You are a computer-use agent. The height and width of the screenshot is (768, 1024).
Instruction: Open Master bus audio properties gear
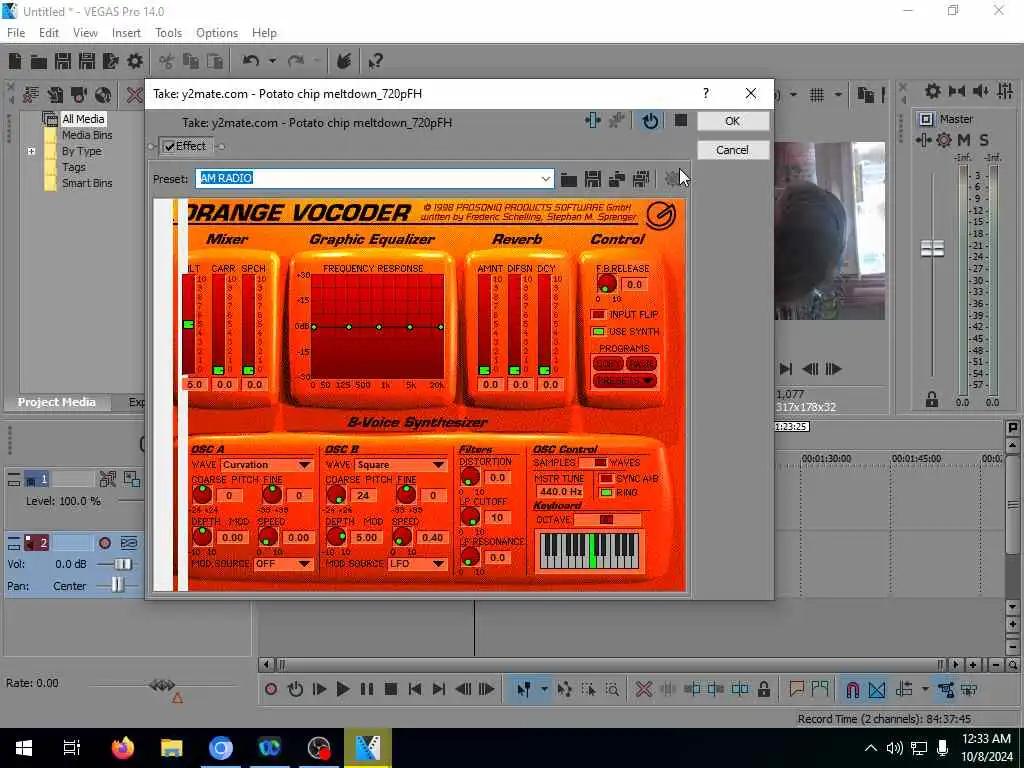coord(933,91)
